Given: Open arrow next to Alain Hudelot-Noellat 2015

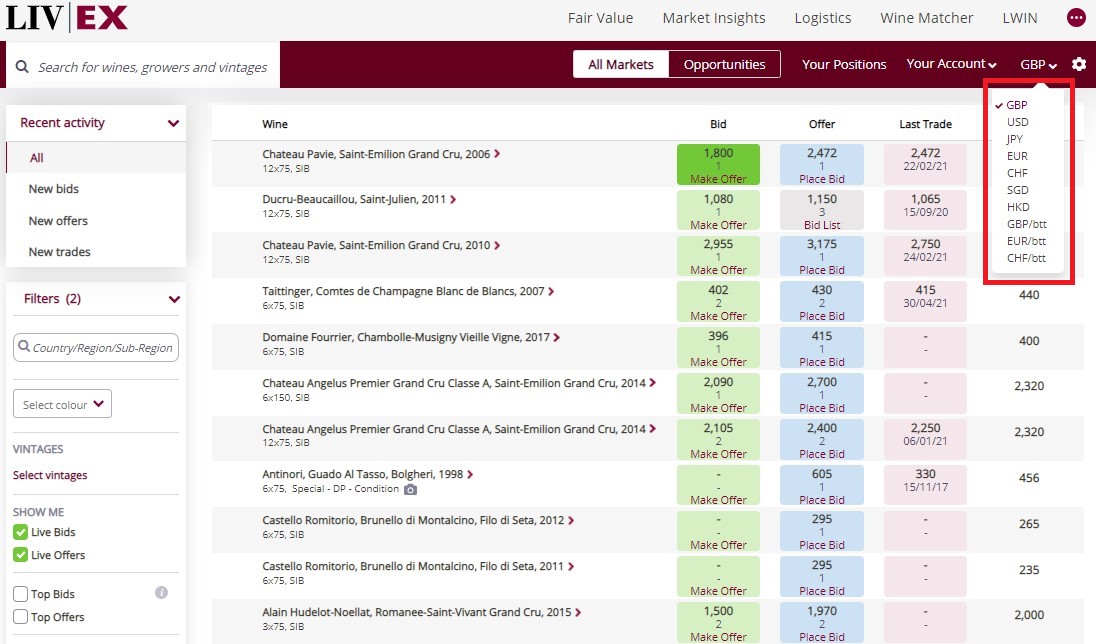Looking at the screenshot, I should [577, 612].
